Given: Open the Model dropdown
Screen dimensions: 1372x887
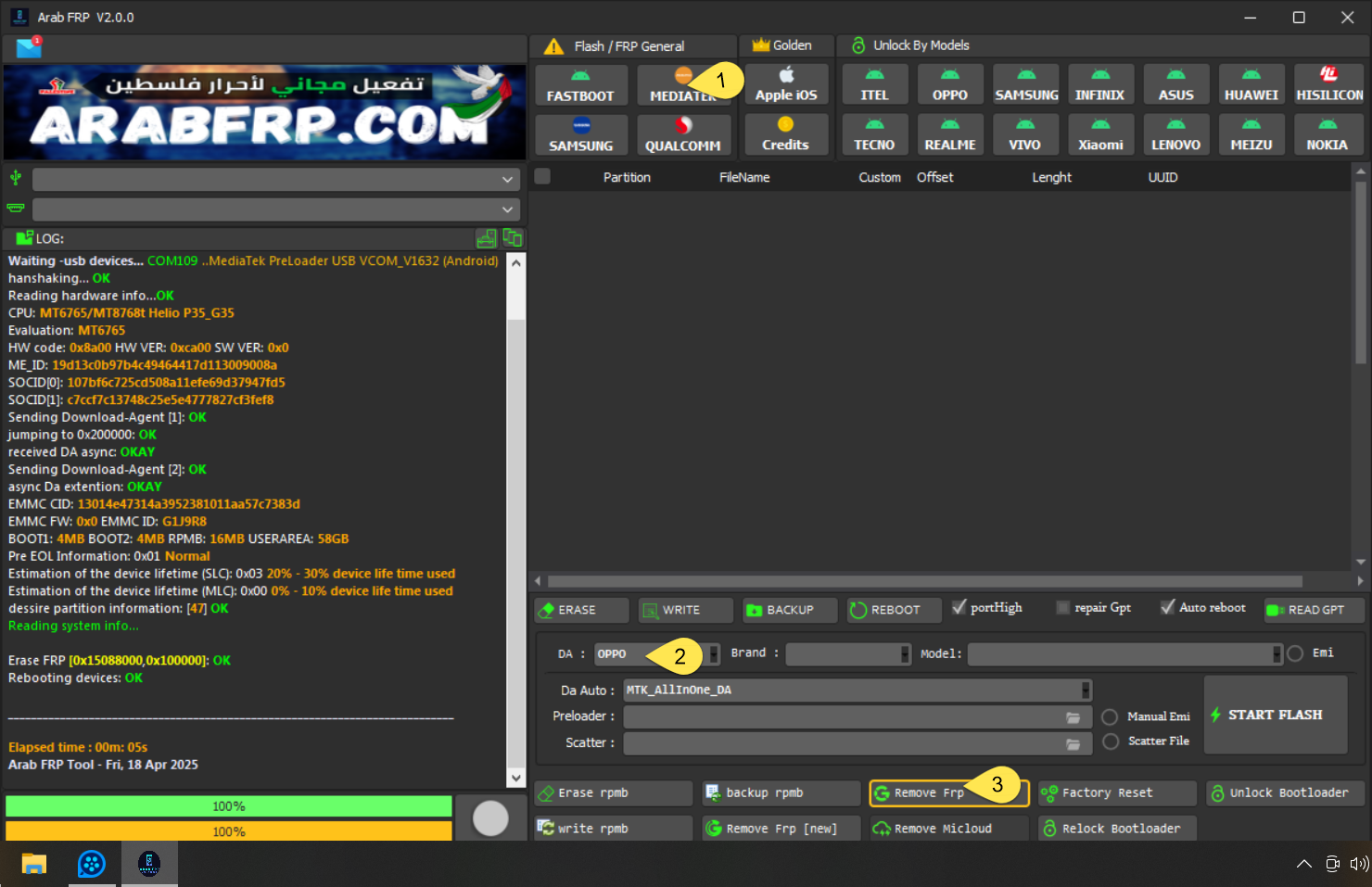Looking at the screenshot, I should [1125, 654].
